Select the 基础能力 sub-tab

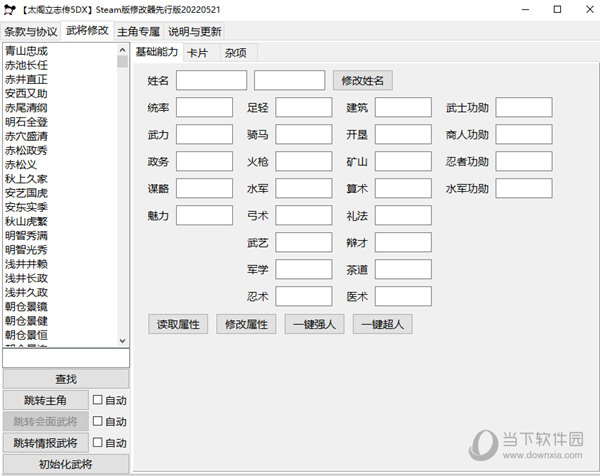(x=157, y=52)
